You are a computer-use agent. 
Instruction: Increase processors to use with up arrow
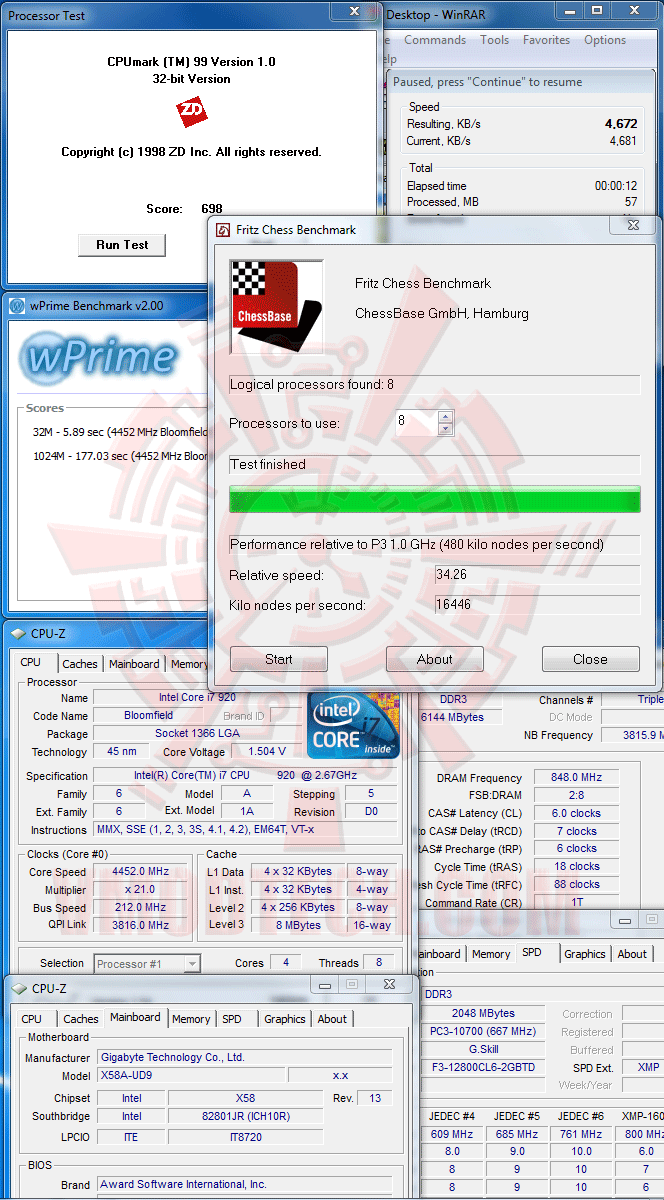(445, 416)
